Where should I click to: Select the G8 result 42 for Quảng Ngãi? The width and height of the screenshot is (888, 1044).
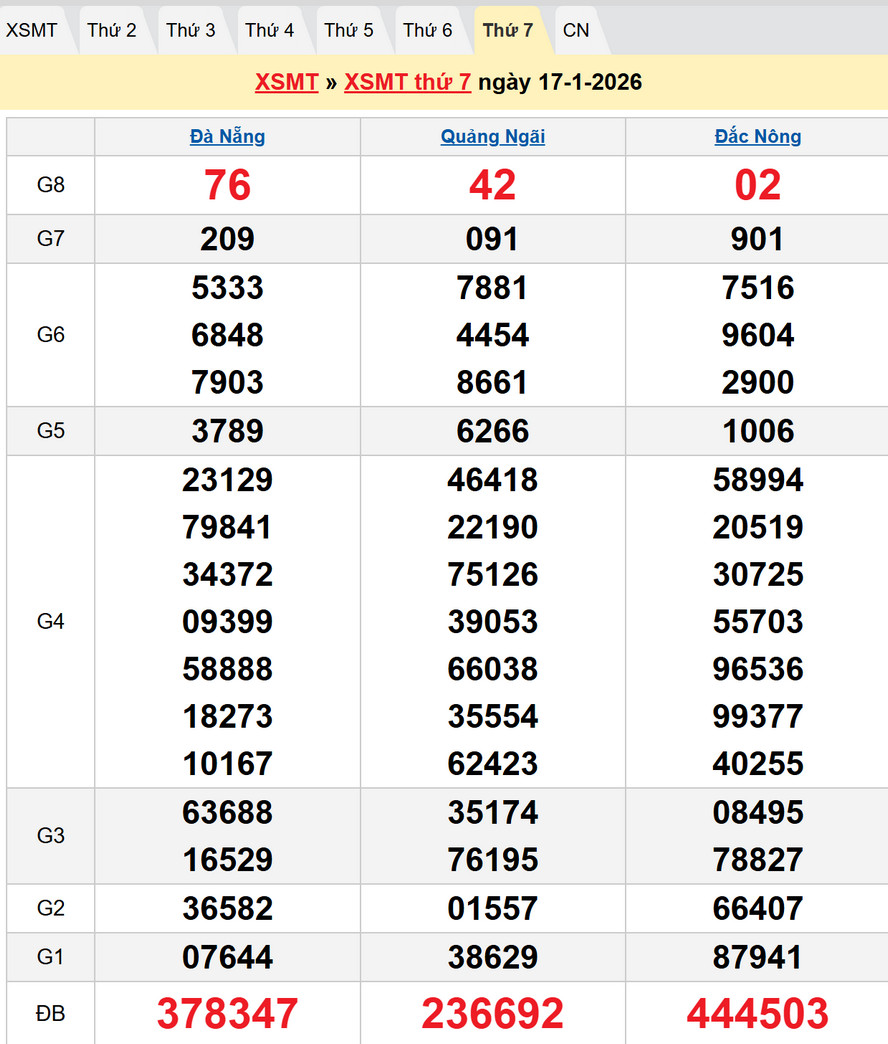[492, 185]
